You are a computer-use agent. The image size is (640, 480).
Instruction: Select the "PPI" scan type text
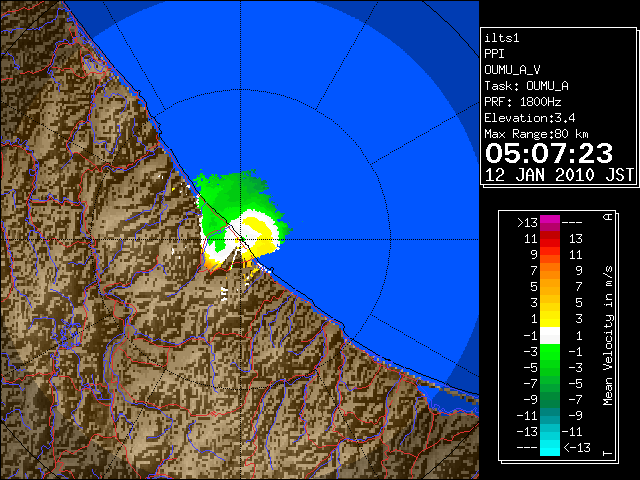pyautogui.click(x=494, y=54)
